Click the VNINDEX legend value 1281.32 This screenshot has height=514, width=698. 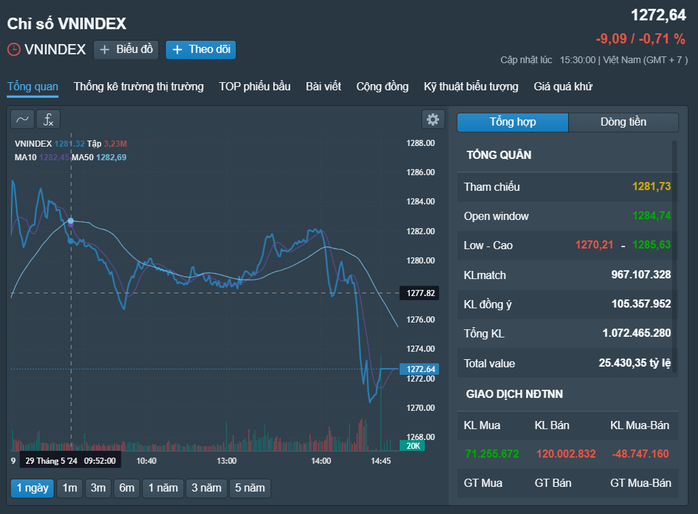[69, 144]
